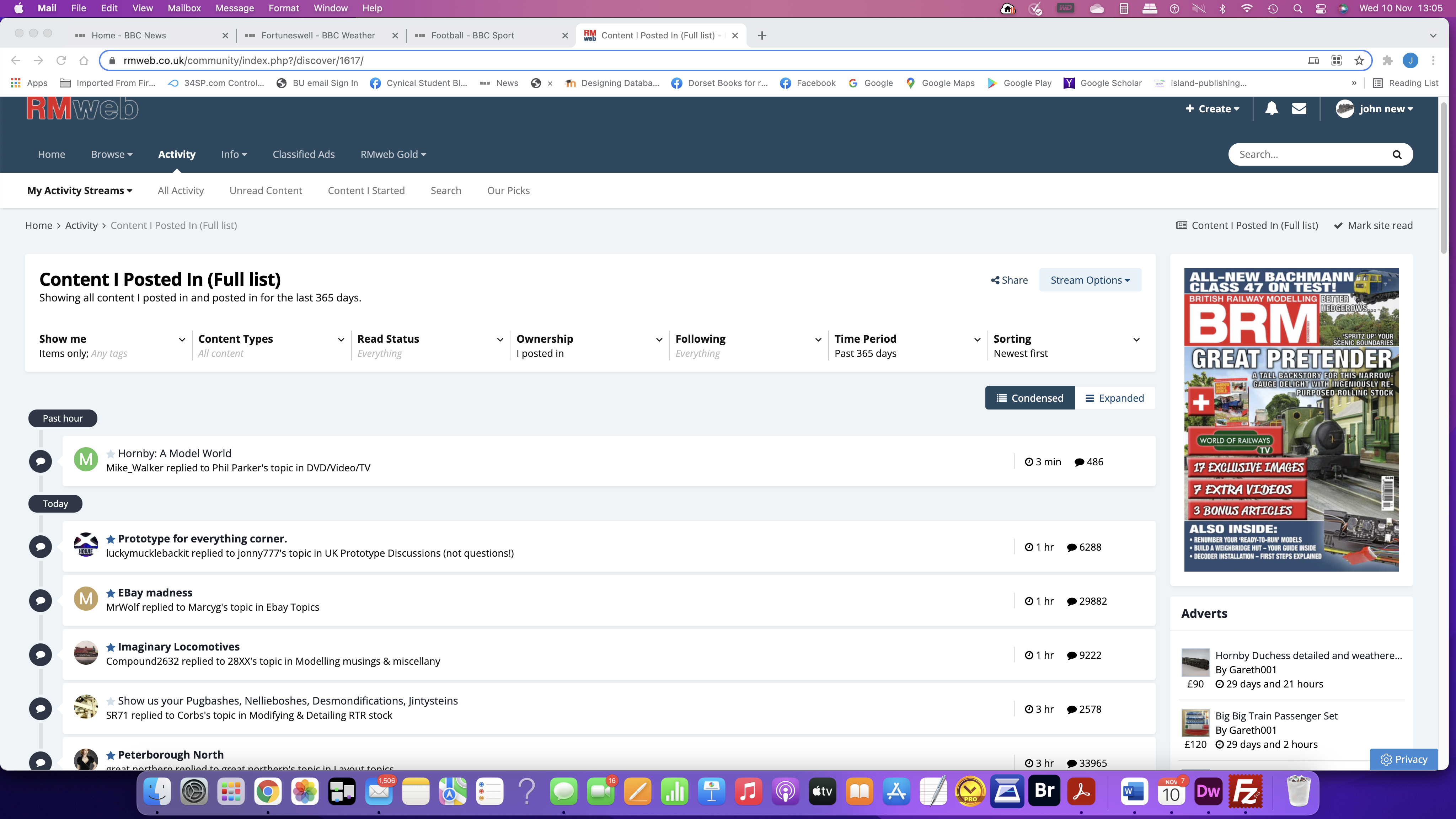Expand the Read Status filter

430,346
